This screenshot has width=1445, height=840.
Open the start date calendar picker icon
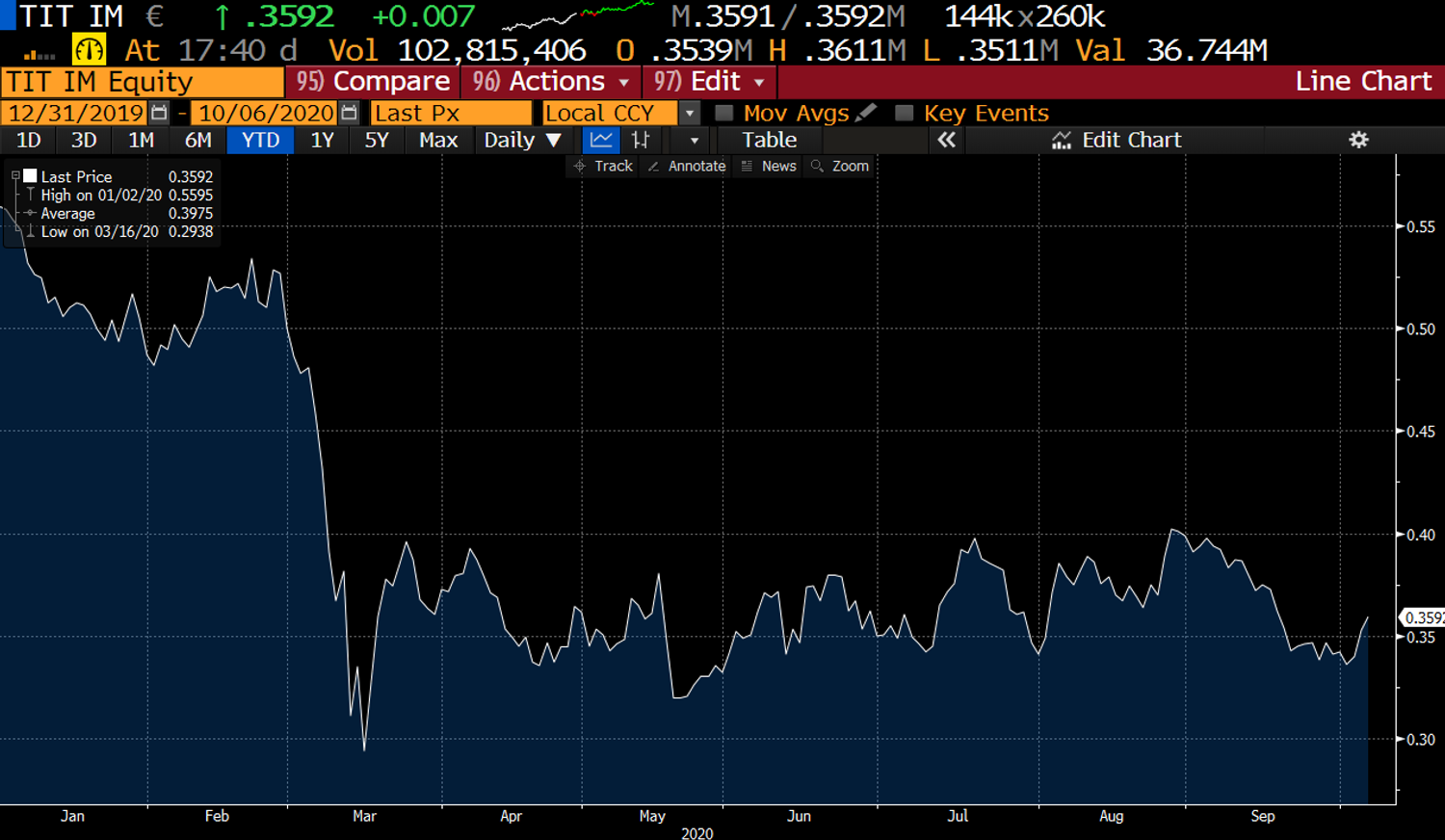(160, 114)
